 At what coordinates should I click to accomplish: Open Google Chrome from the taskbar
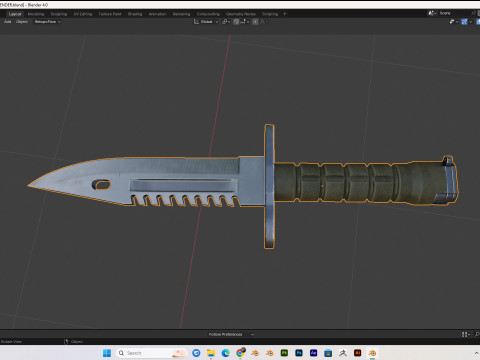[240, 353]
